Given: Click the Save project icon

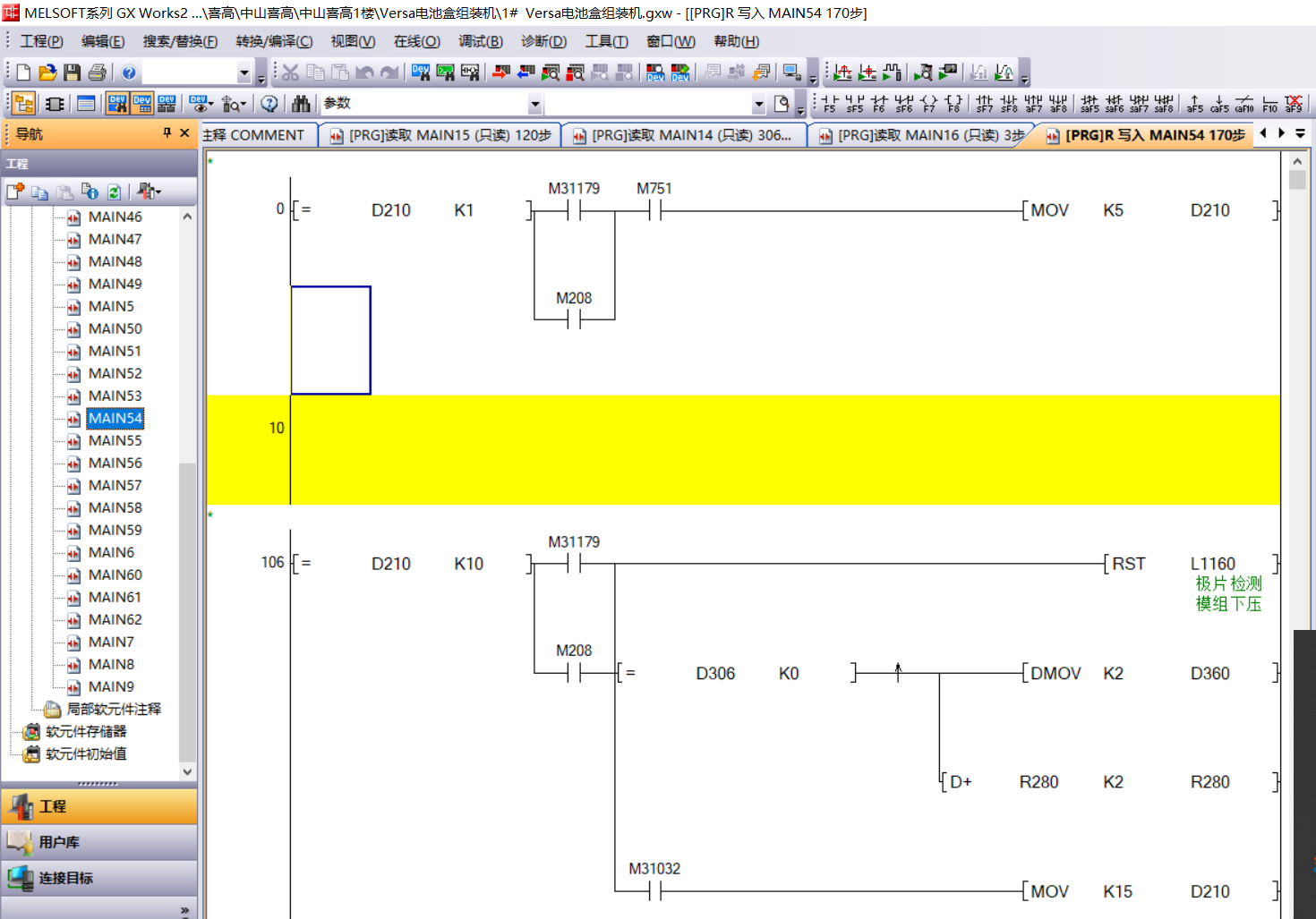Looking at the screenshot, I should pos(73,72).
